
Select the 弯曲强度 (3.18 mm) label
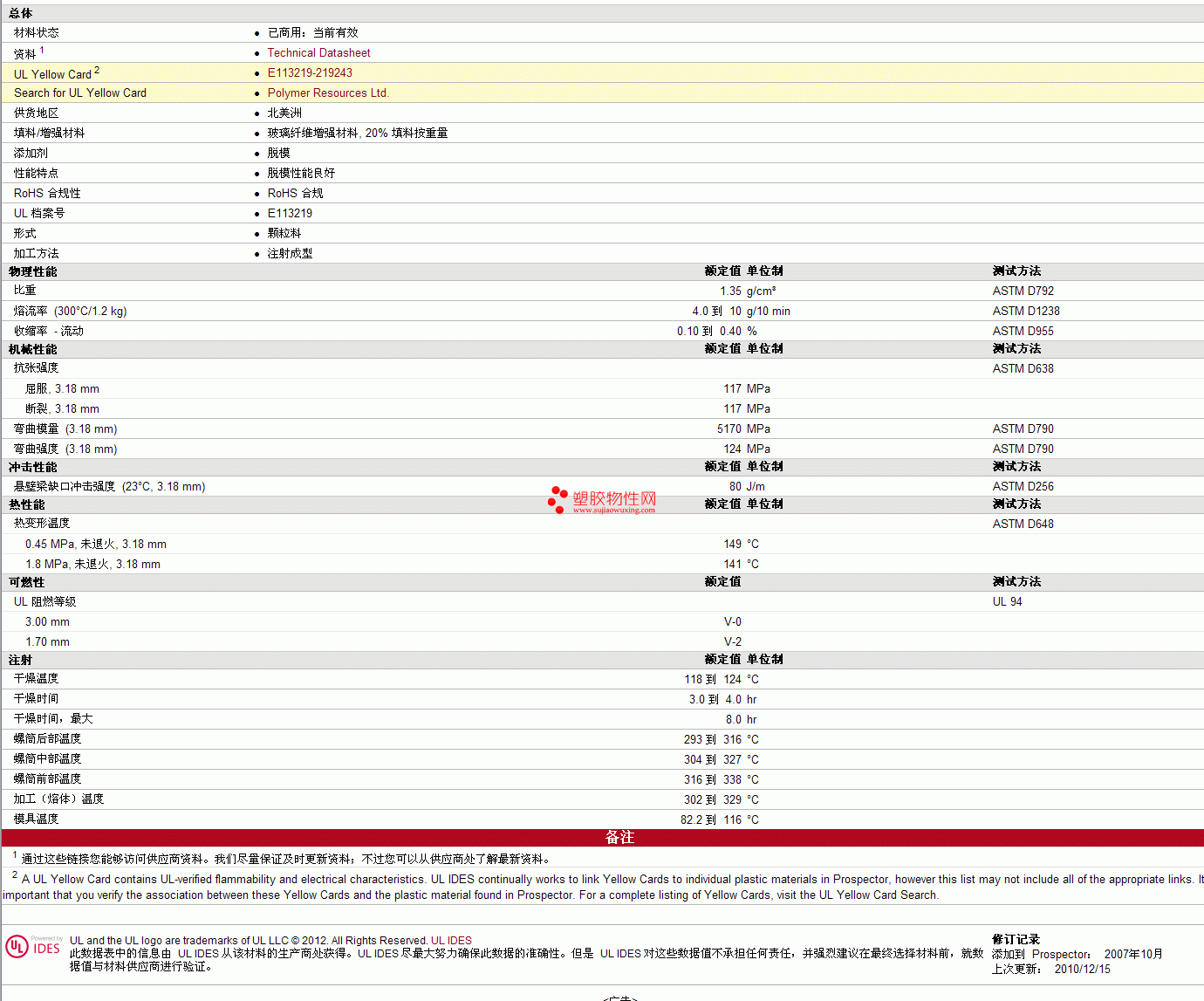(x=65, y=449)
